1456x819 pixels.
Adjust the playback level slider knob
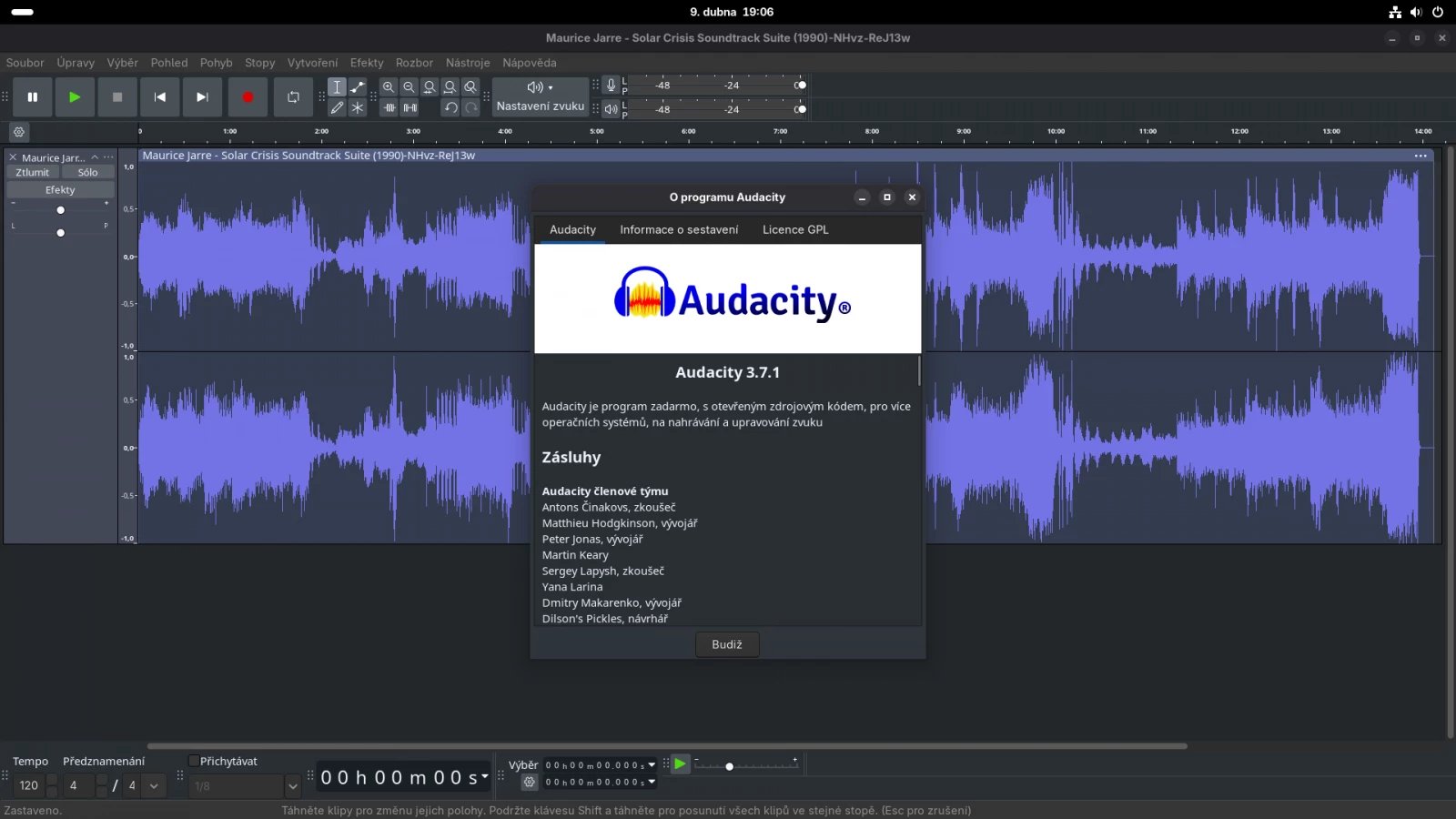[801, 109]
